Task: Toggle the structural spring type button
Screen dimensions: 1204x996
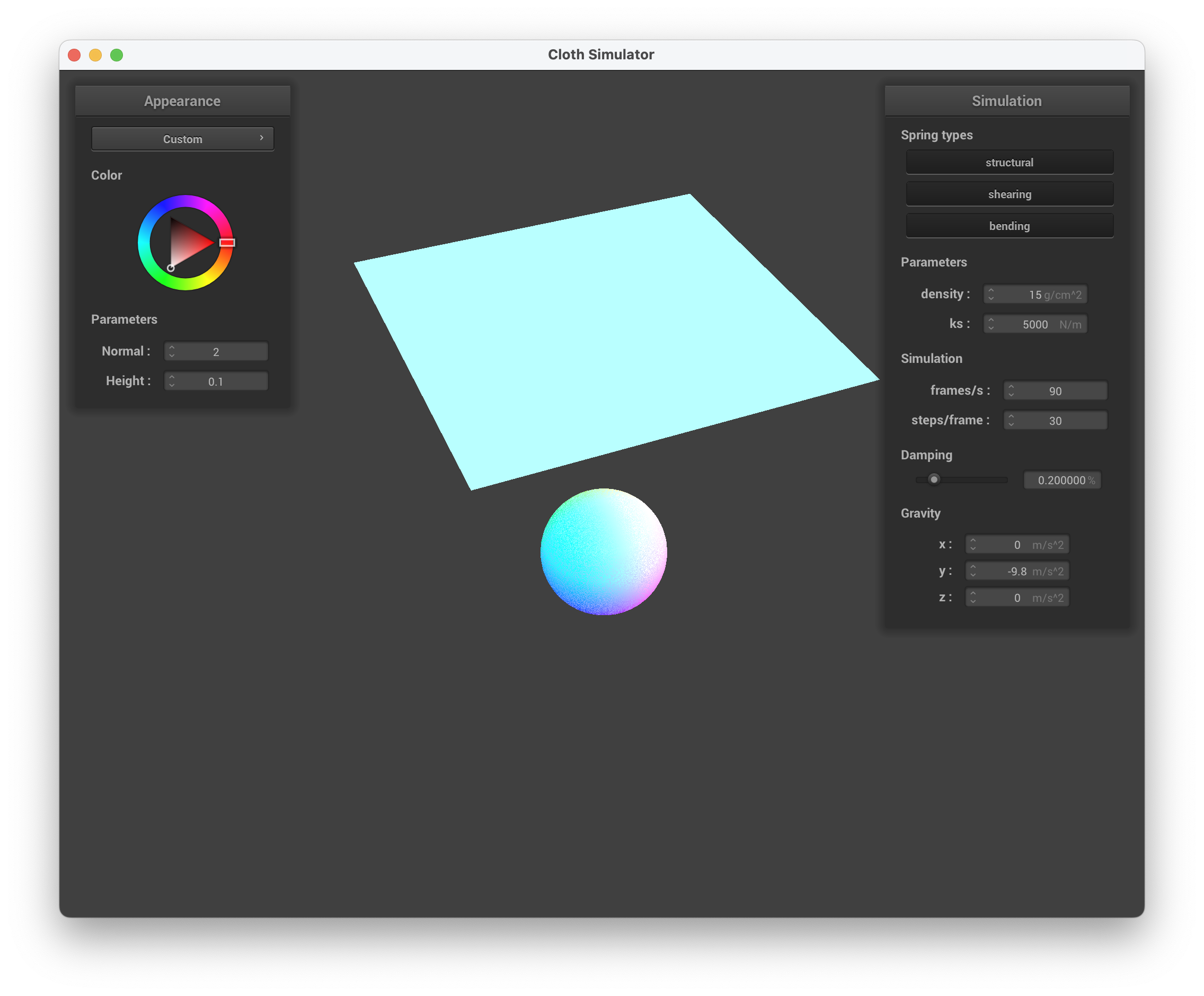Action: (1009, 162)
